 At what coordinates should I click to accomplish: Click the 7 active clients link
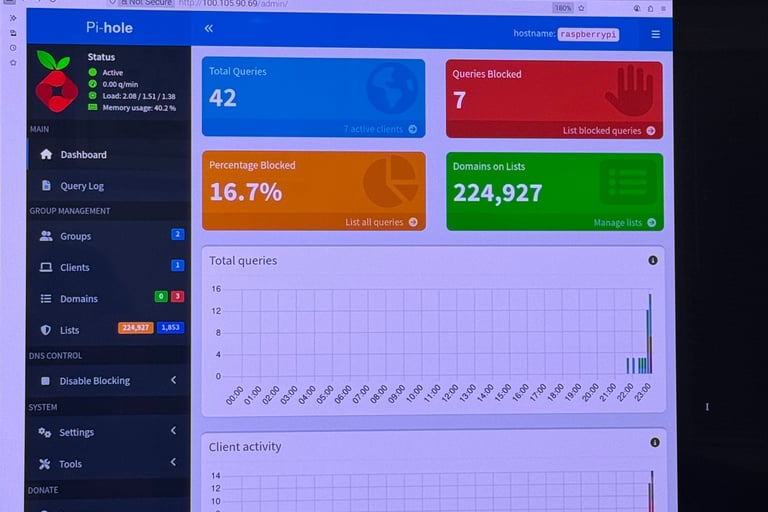[373, 129]
